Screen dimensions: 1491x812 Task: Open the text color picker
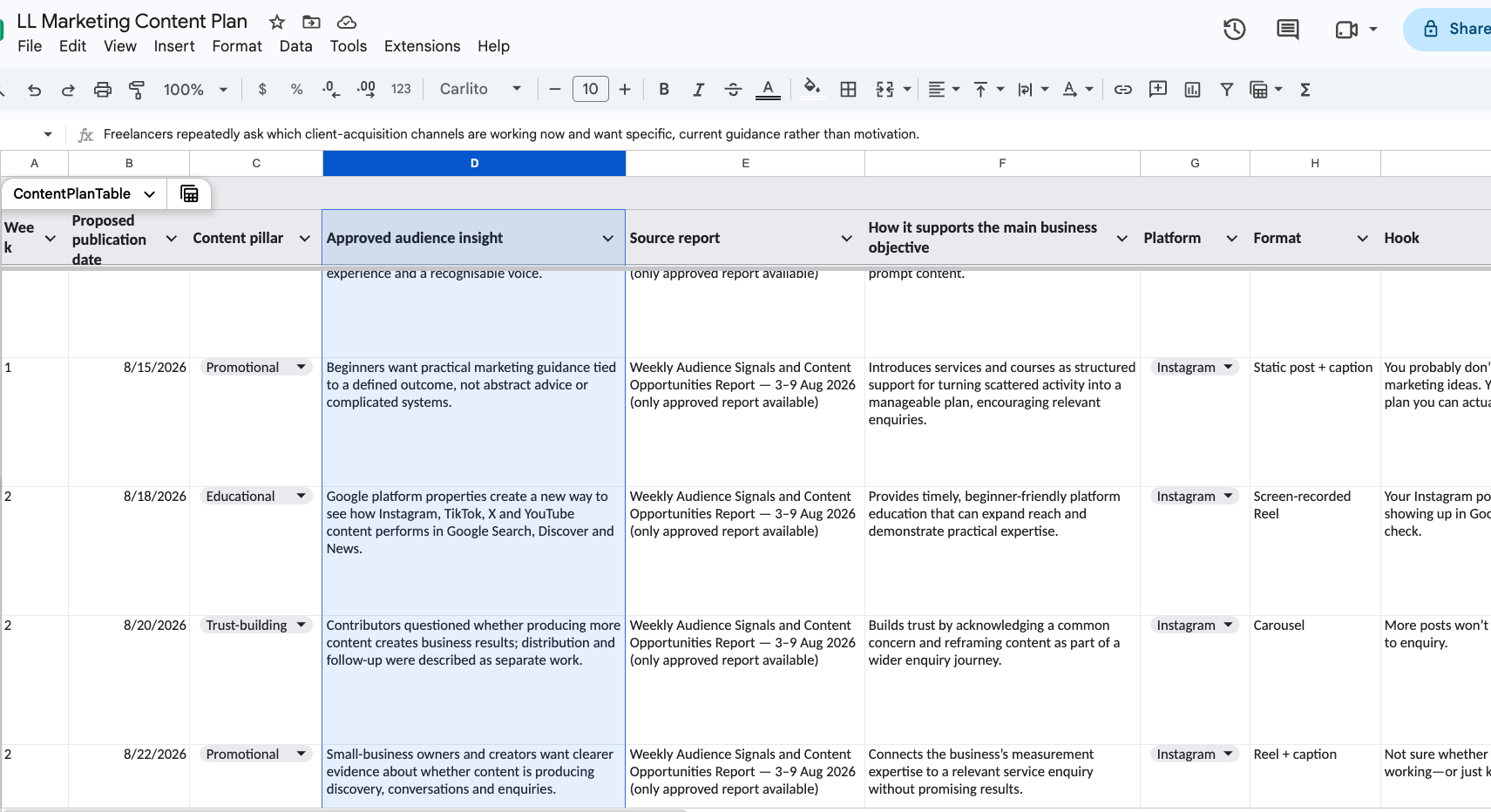[x=768, y=90]
